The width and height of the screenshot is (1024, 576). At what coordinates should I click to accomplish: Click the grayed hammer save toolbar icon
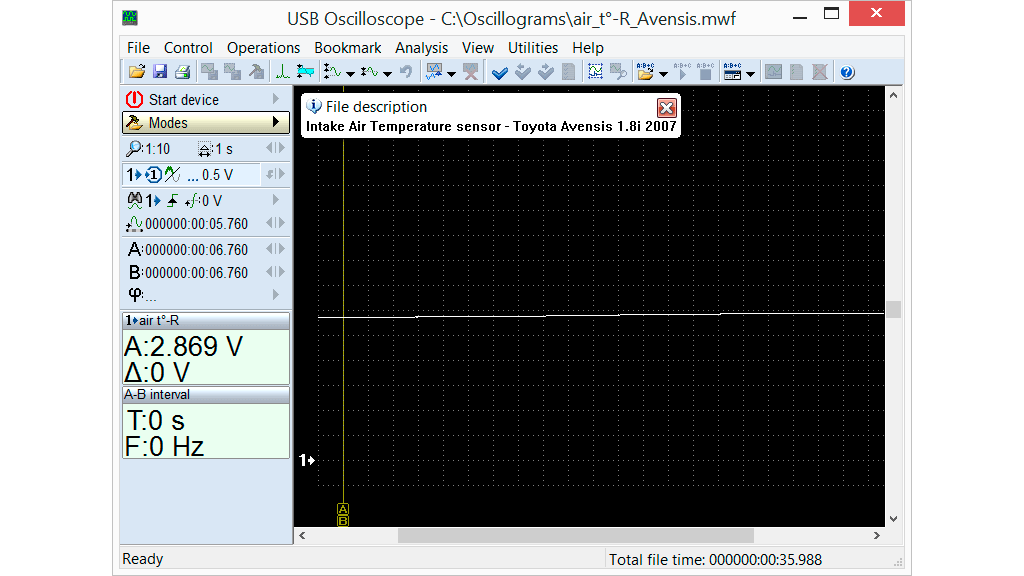click(257, 72)
